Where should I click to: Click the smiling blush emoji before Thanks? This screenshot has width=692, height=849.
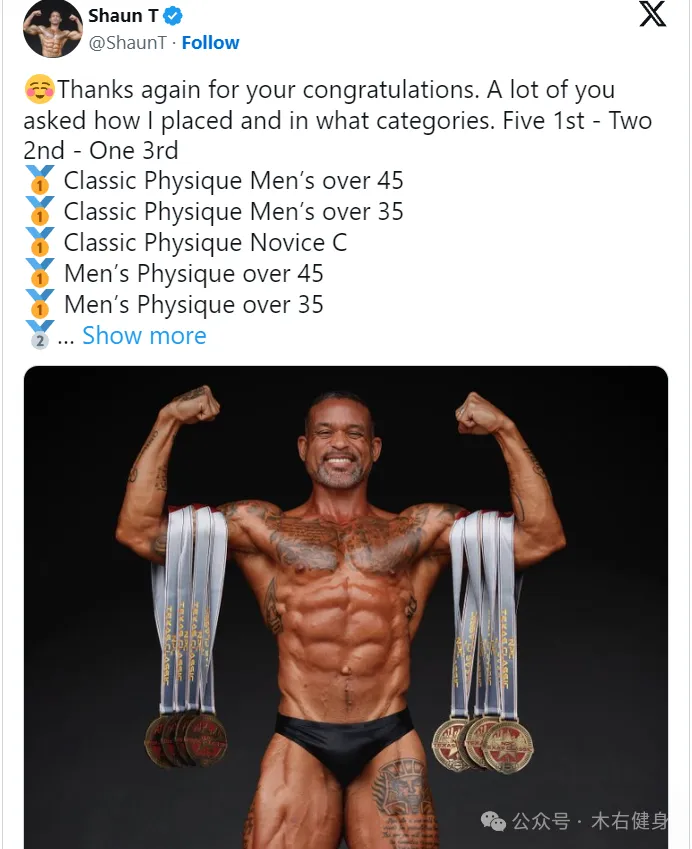[40, 89]
